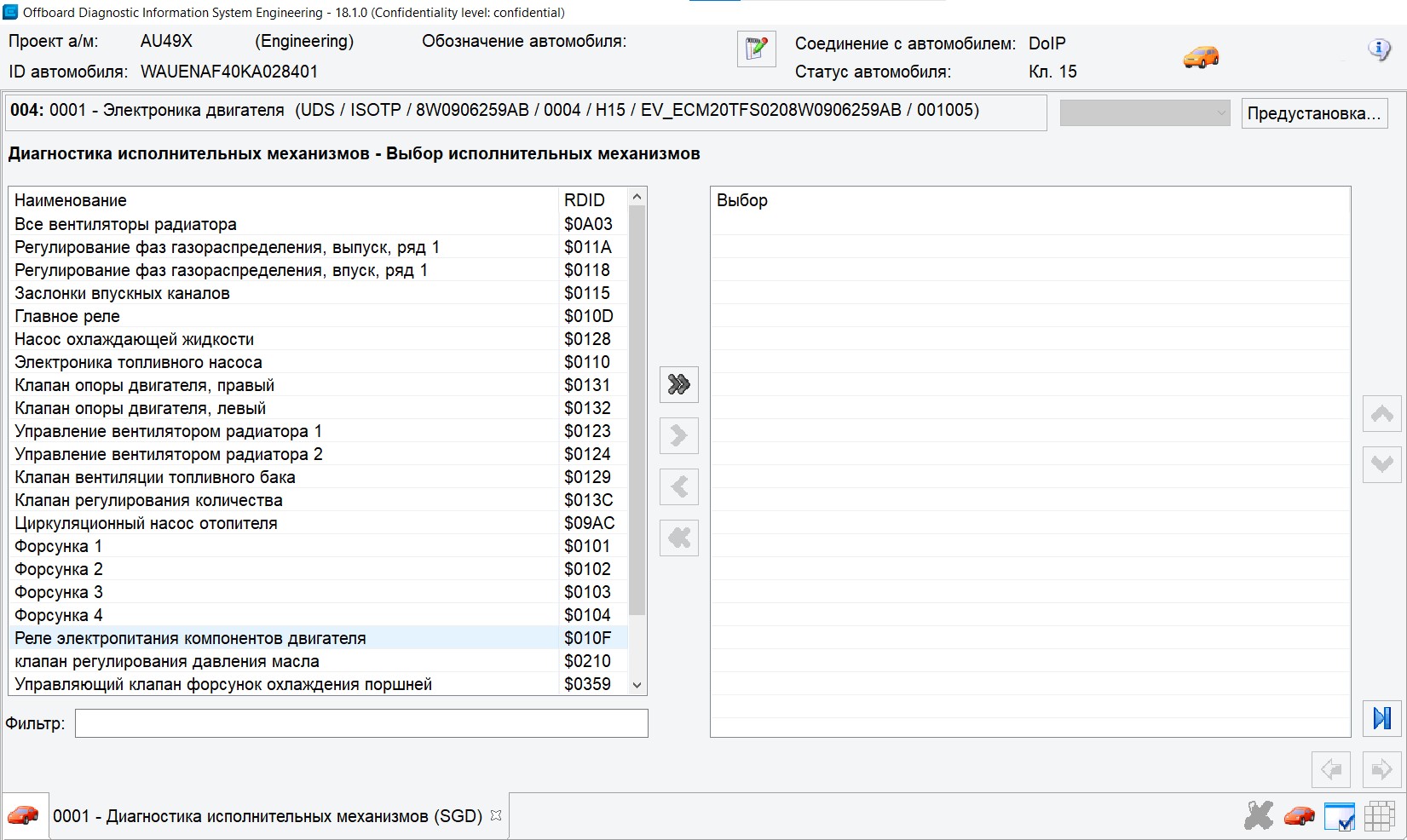
Task: Select Главное реле in the actuator list
Action: point(67,316)
